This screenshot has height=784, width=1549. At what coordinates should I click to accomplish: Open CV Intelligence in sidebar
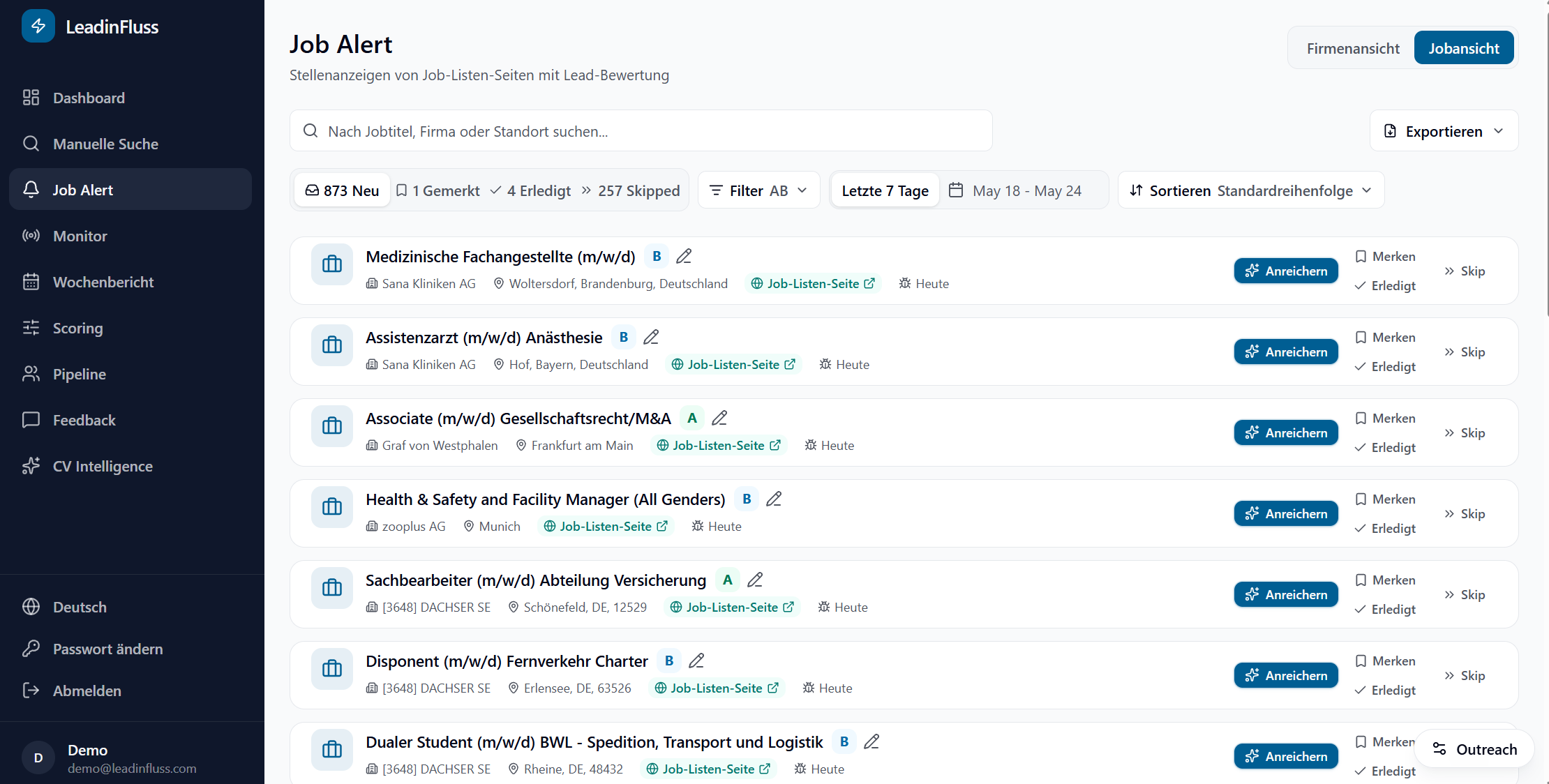pos(130,466)
